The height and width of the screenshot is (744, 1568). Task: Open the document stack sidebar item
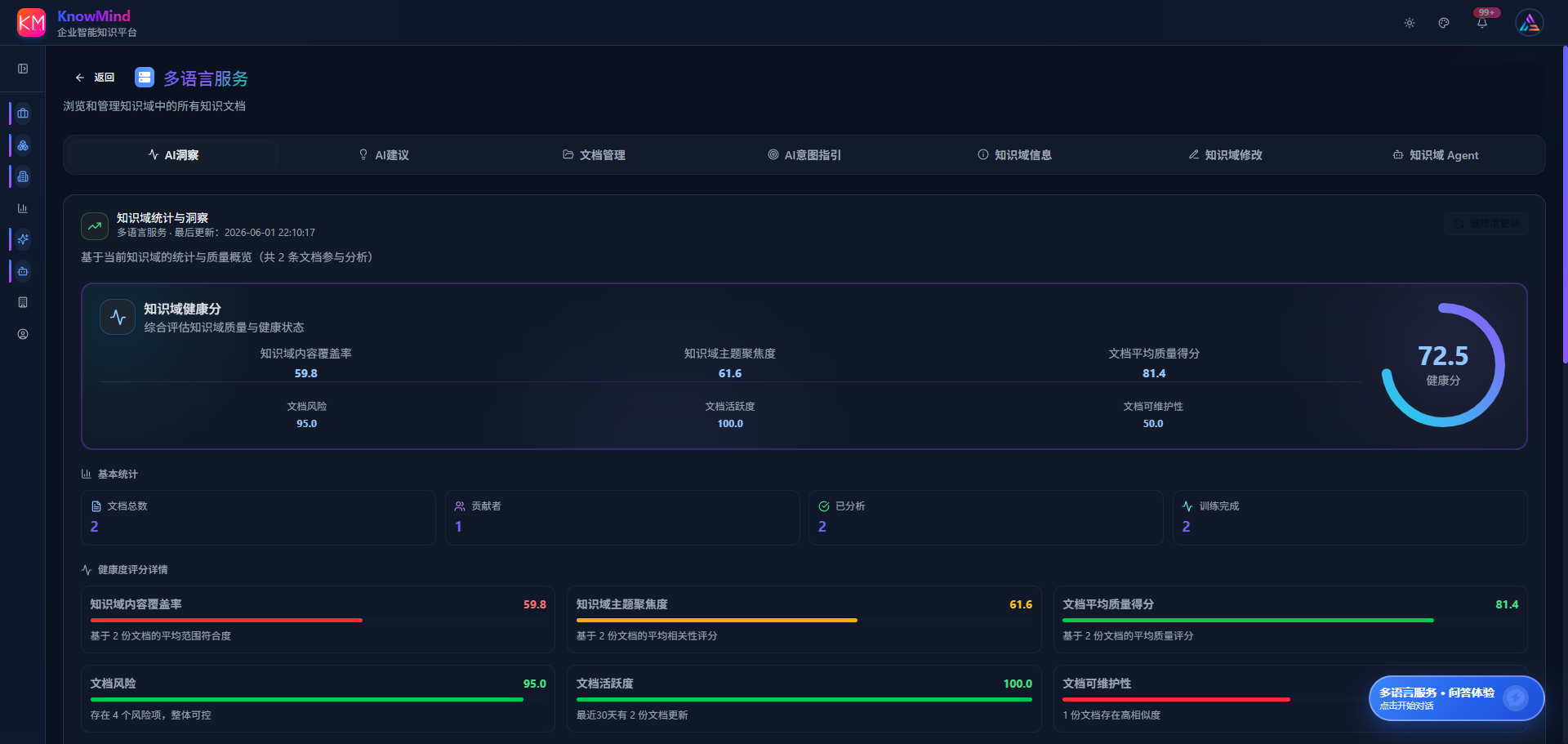(x=23, y=176)
